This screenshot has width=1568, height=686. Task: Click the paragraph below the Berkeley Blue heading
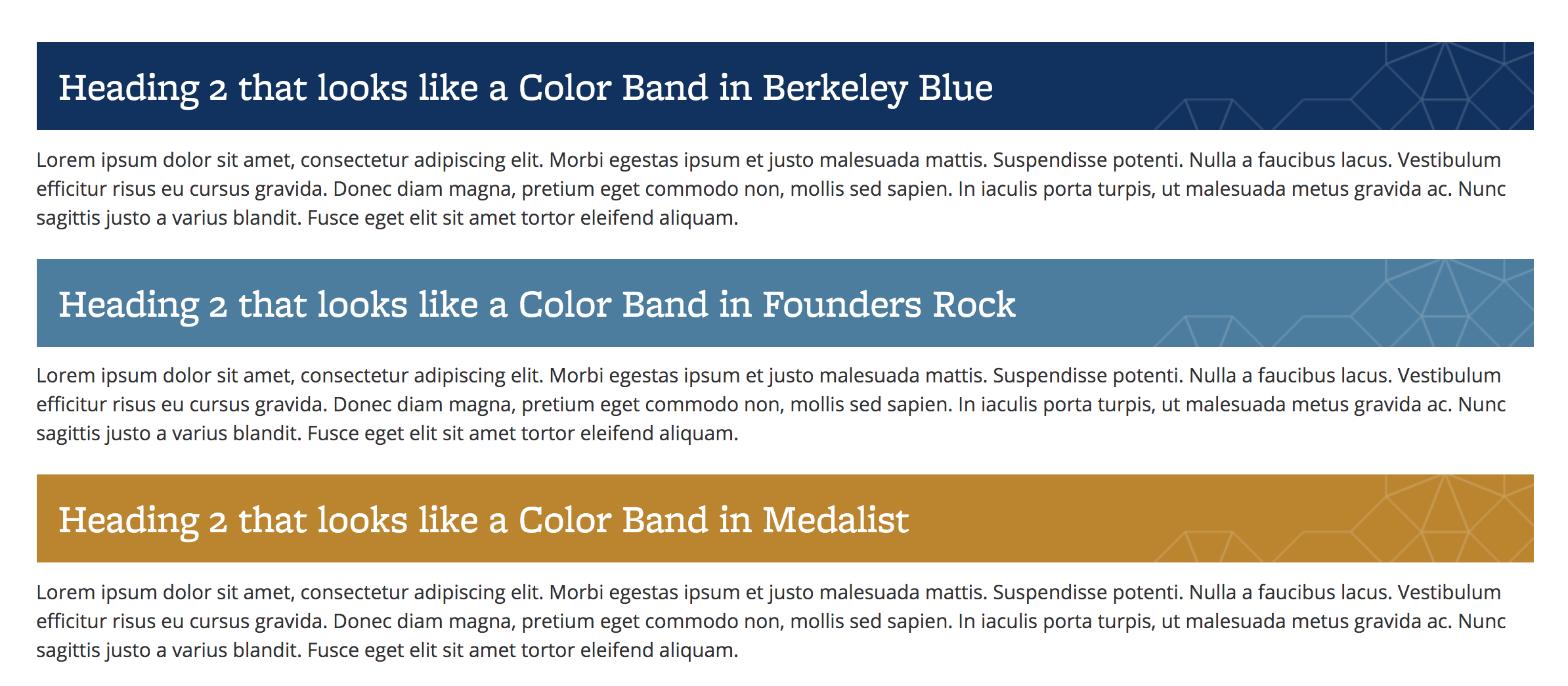(771, 189)
